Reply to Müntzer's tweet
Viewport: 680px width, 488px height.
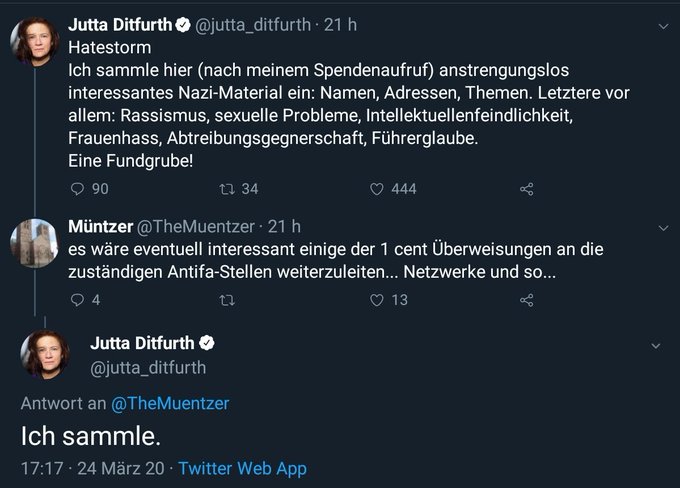[x=79, y=300]
